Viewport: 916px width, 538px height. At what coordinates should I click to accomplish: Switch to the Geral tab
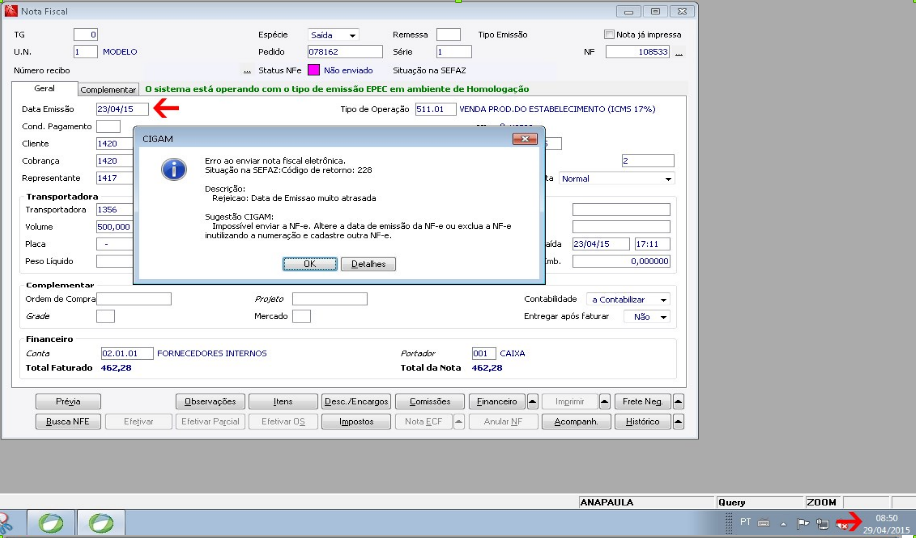[x=44, y=89]
